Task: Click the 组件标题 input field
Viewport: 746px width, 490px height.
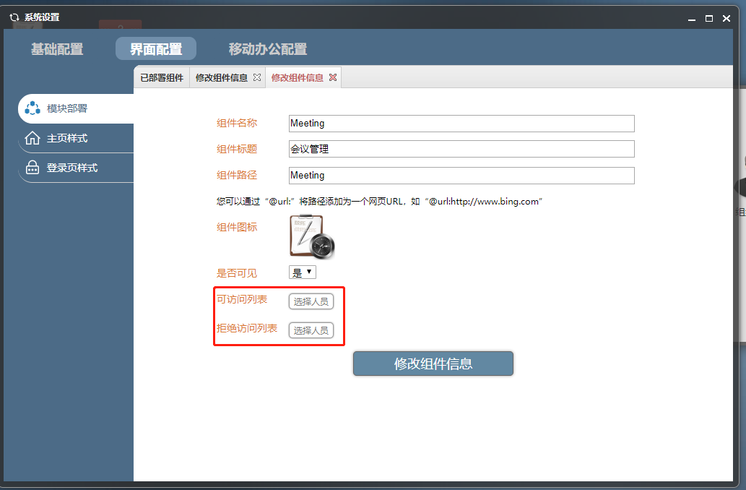Action: coord(461,149)
